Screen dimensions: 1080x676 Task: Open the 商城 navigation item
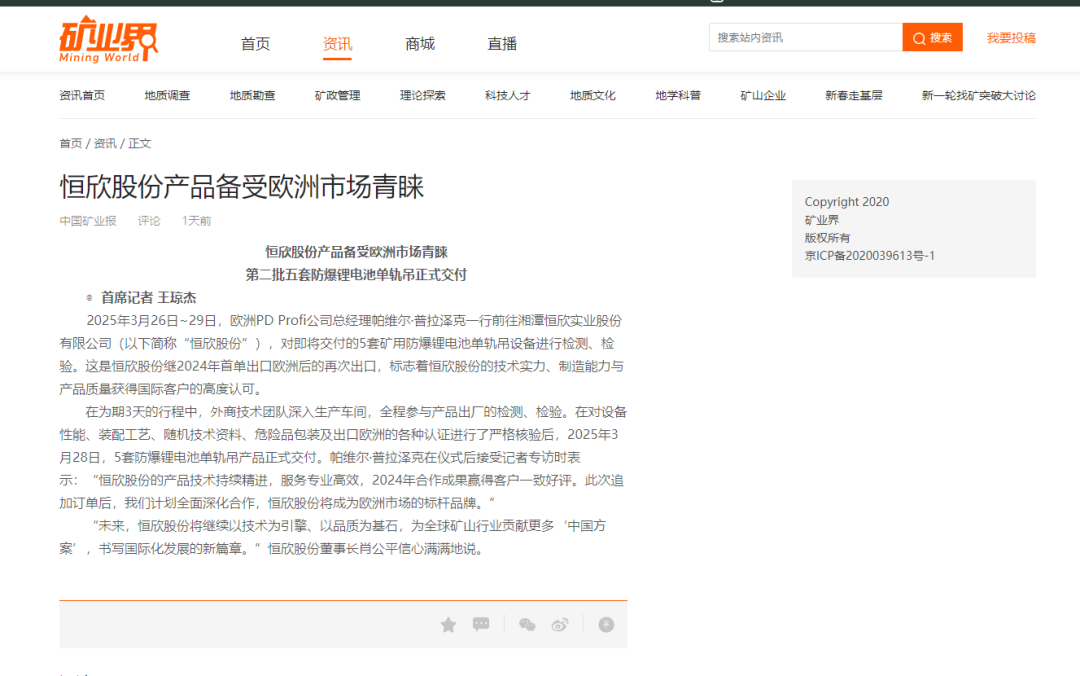[420, 44]
